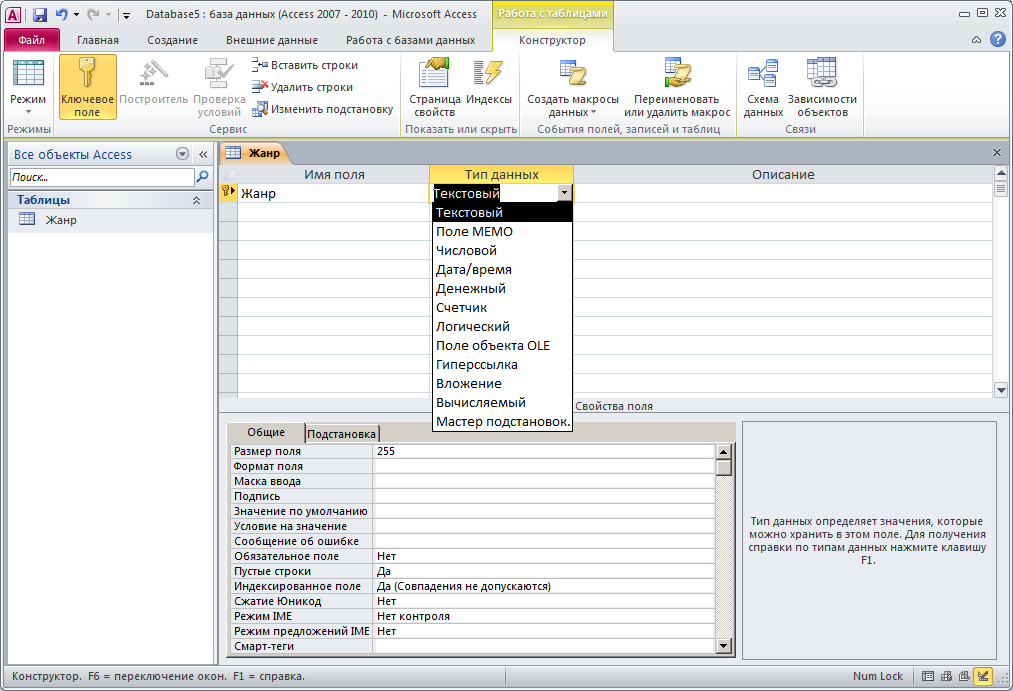Toggle the Страница свойств property sheet
This screenshot has width=1013, height=691.
[434, 87]
